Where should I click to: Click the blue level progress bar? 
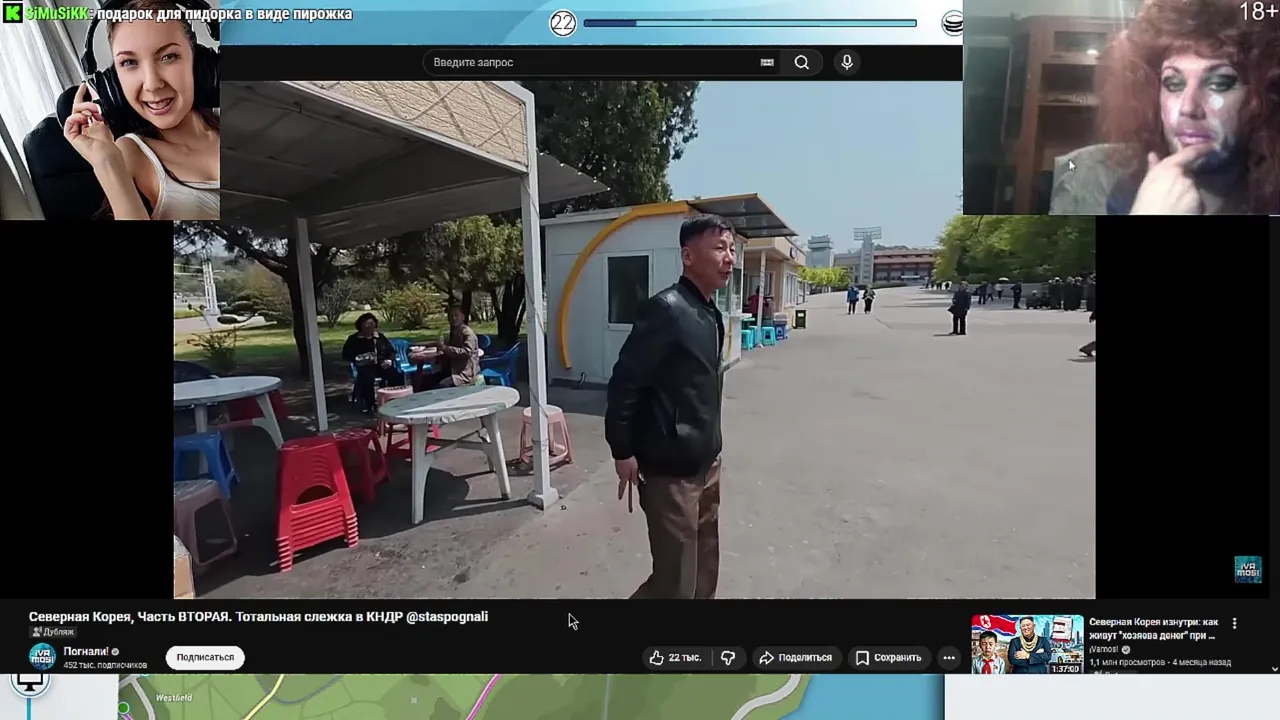(750, 23)
